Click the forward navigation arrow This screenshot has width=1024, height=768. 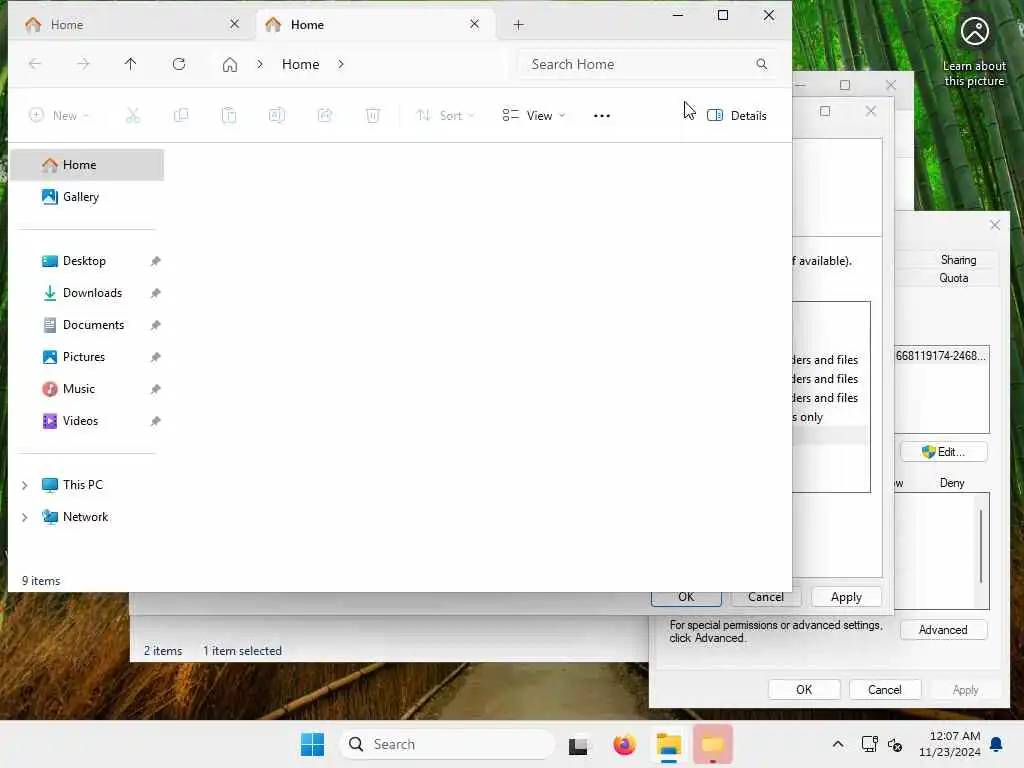[x=83, y=63]
